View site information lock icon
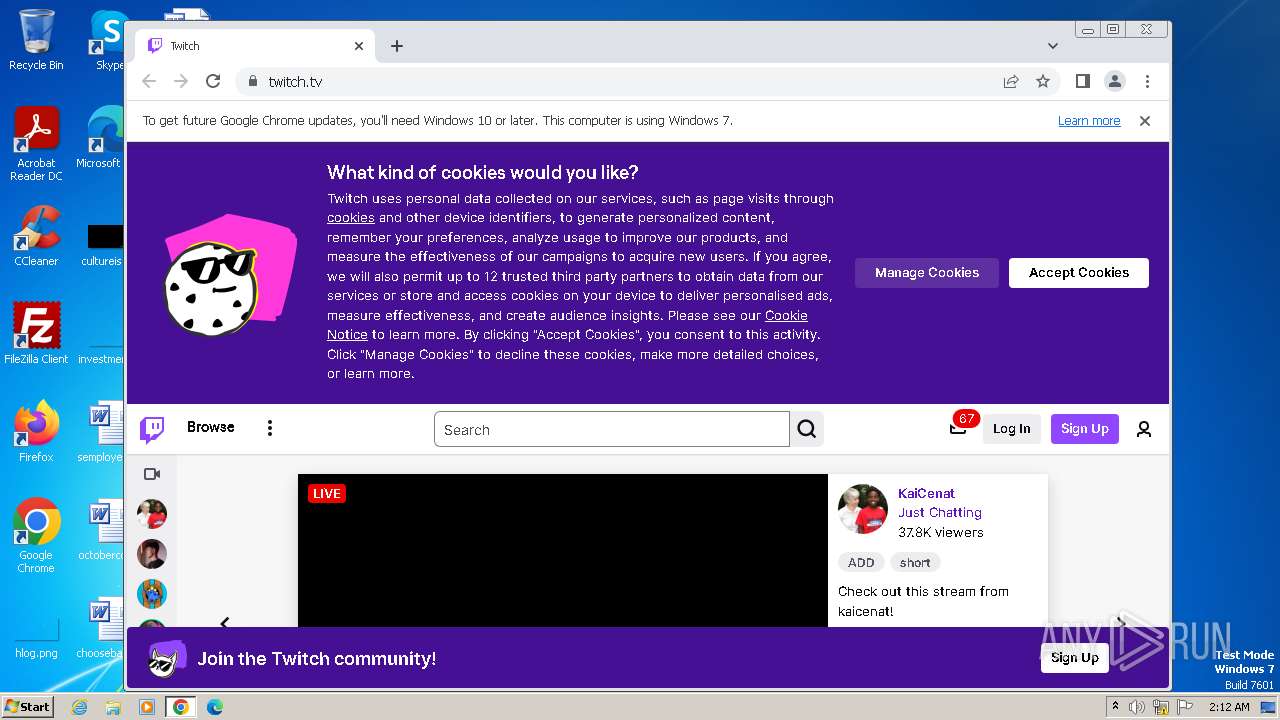 point(252,81)
